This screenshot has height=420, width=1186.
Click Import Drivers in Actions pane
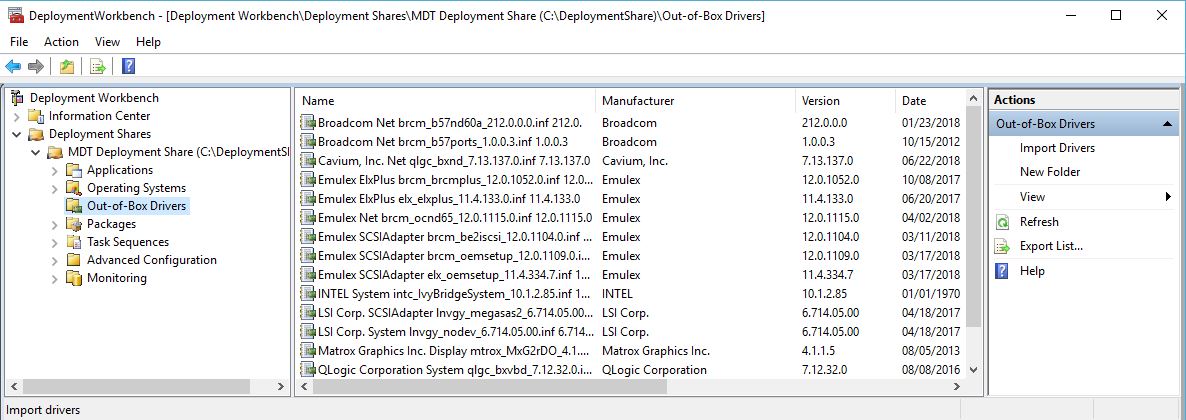click(1057, 148)
